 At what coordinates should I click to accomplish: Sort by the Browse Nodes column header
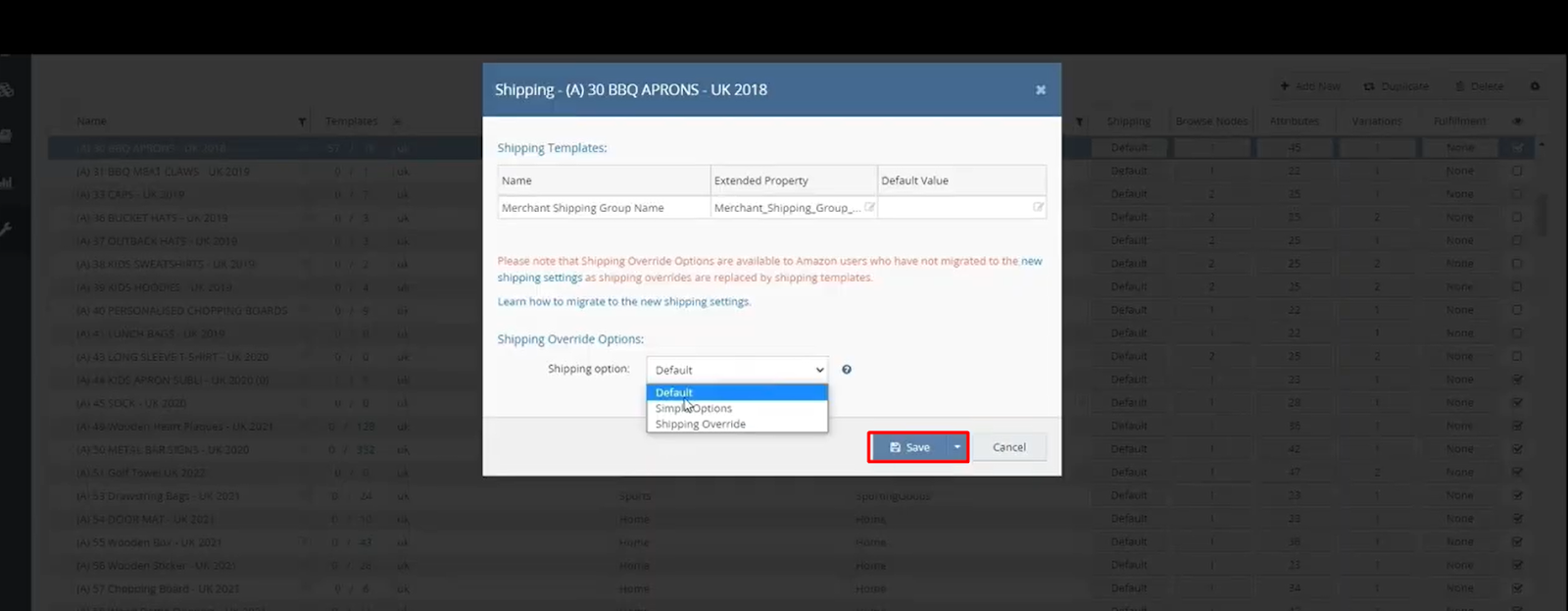point(1211,122)
